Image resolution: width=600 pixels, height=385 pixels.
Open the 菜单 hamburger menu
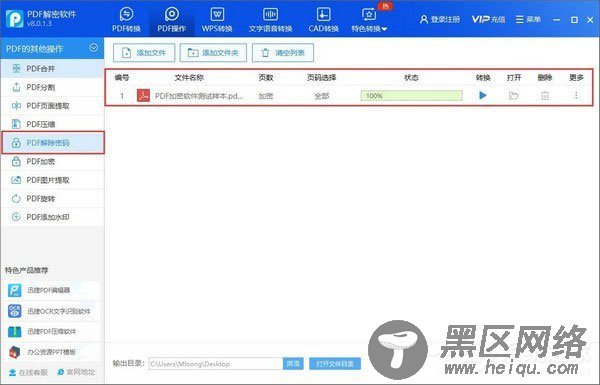[x=528, y=19]
